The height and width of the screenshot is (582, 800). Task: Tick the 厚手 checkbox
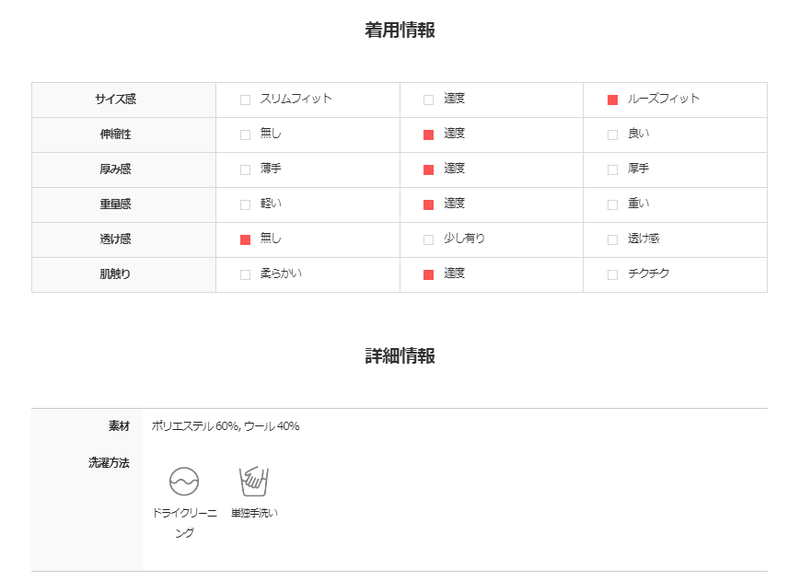click(x=612, y=169)
